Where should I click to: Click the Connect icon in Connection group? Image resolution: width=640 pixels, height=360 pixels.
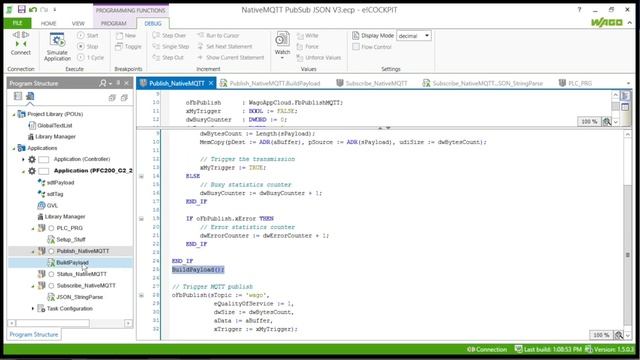click(x=20, y=40)
